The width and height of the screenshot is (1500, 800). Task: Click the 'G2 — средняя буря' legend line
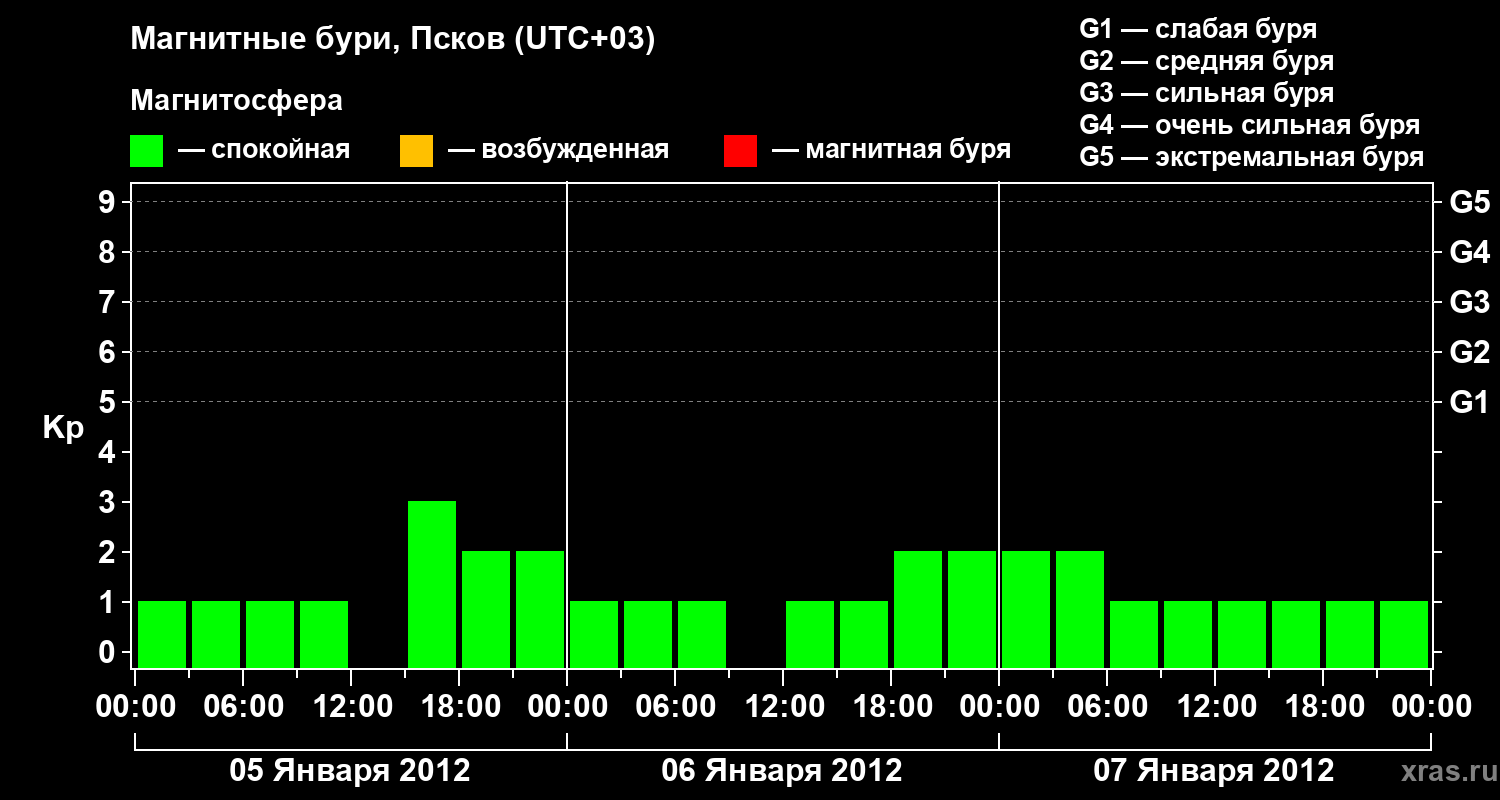[x=1207, y=61]
